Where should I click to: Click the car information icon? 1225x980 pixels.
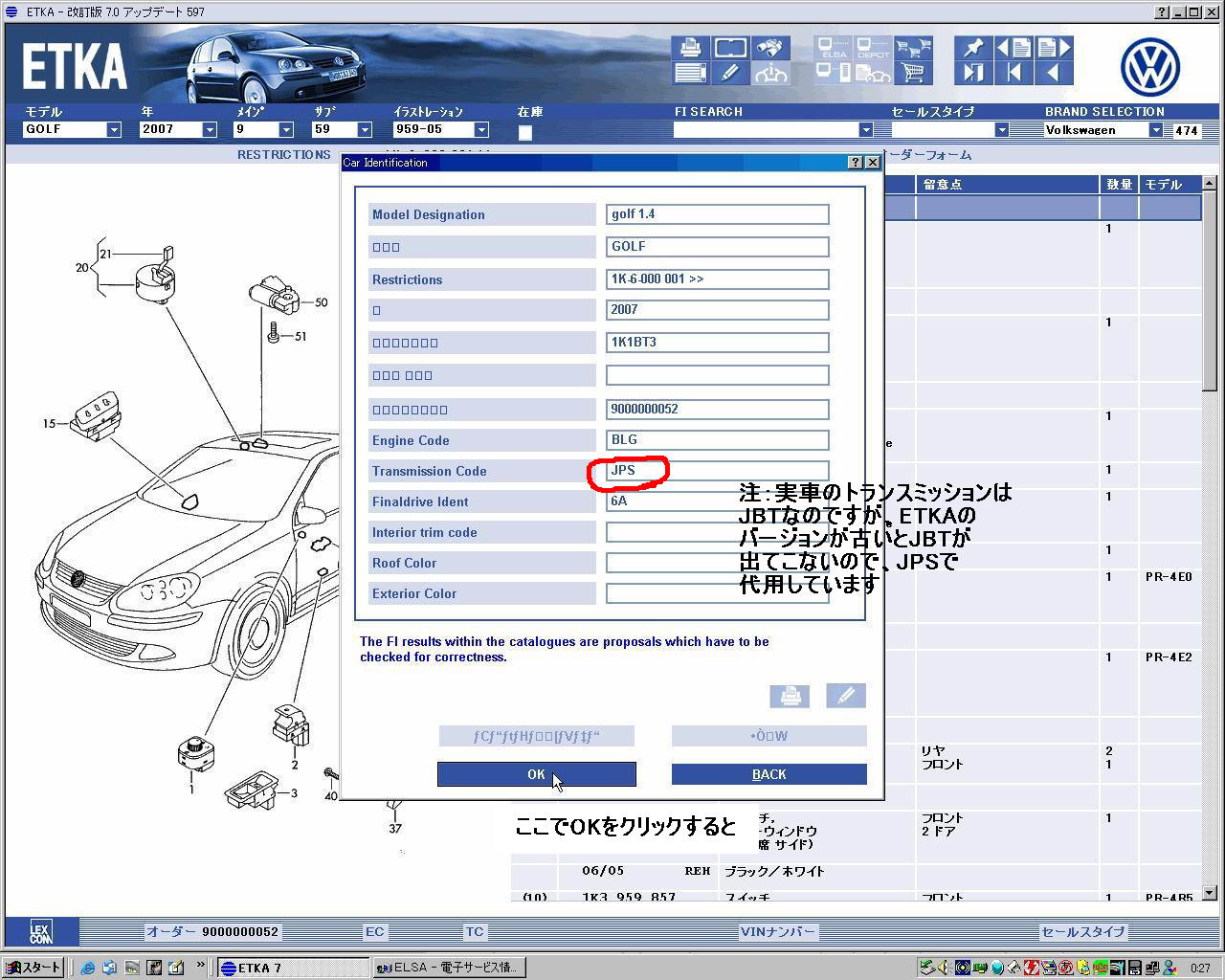pyautogui.click(x=770, y=73)
